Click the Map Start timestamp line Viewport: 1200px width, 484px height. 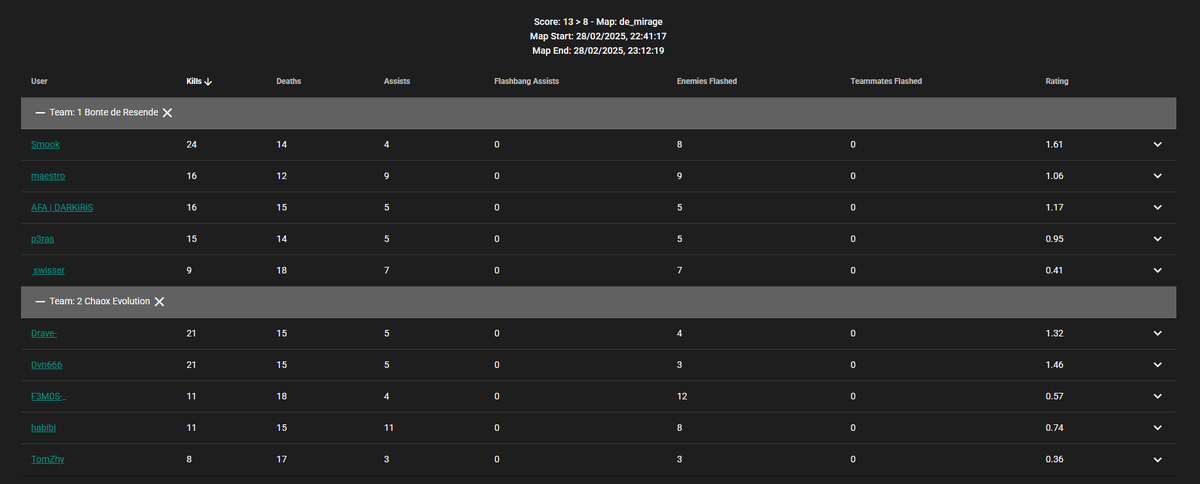600,36
